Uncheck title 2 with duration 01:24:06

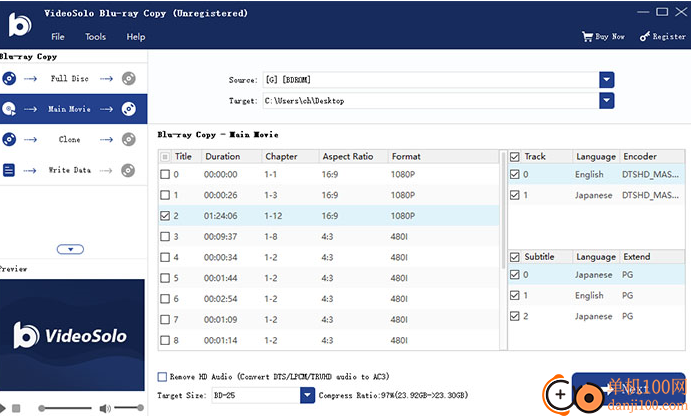(x=165, y=215)
